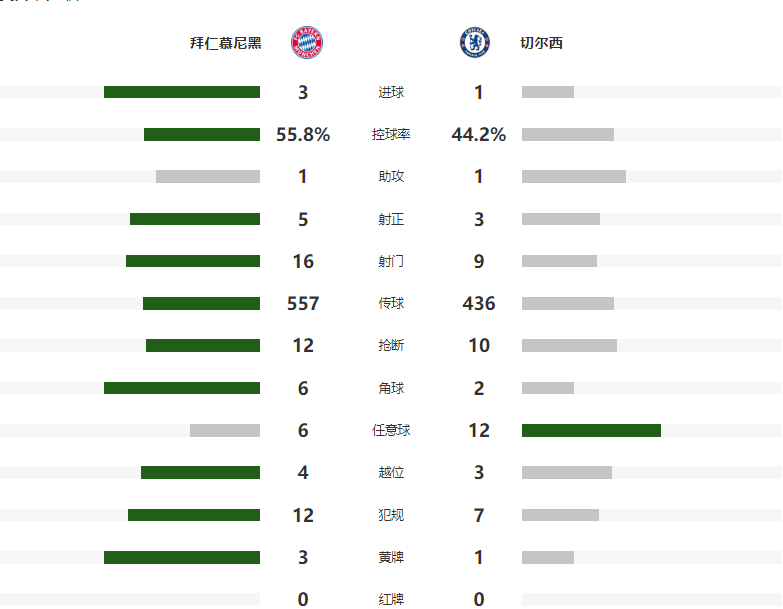Click Bayern's green 进球 bar
The width and height of the screenshot is (783, 609).
(x=182, y=92)
